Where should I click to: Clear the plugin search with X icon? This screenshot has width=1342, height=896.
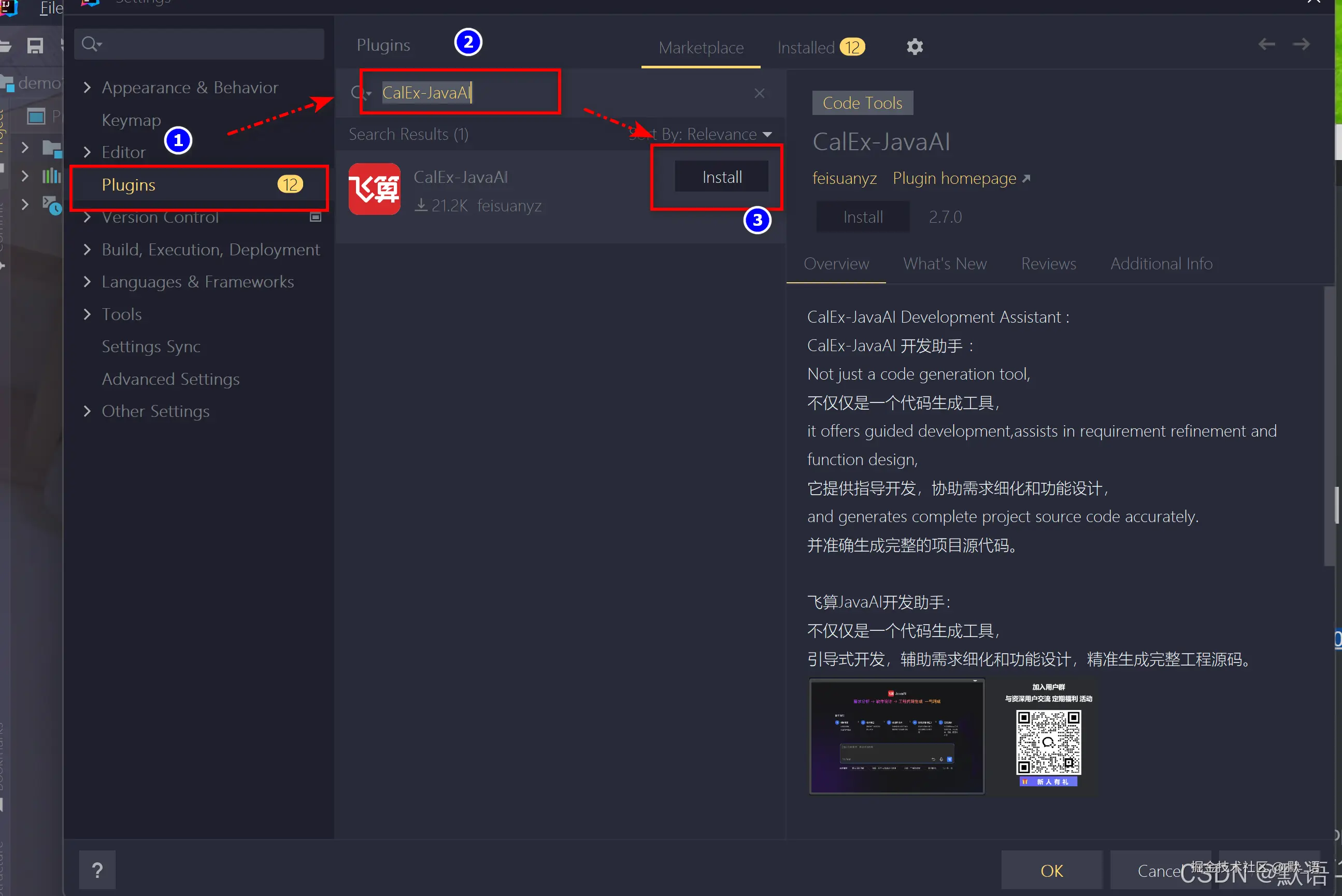[759, 93]
